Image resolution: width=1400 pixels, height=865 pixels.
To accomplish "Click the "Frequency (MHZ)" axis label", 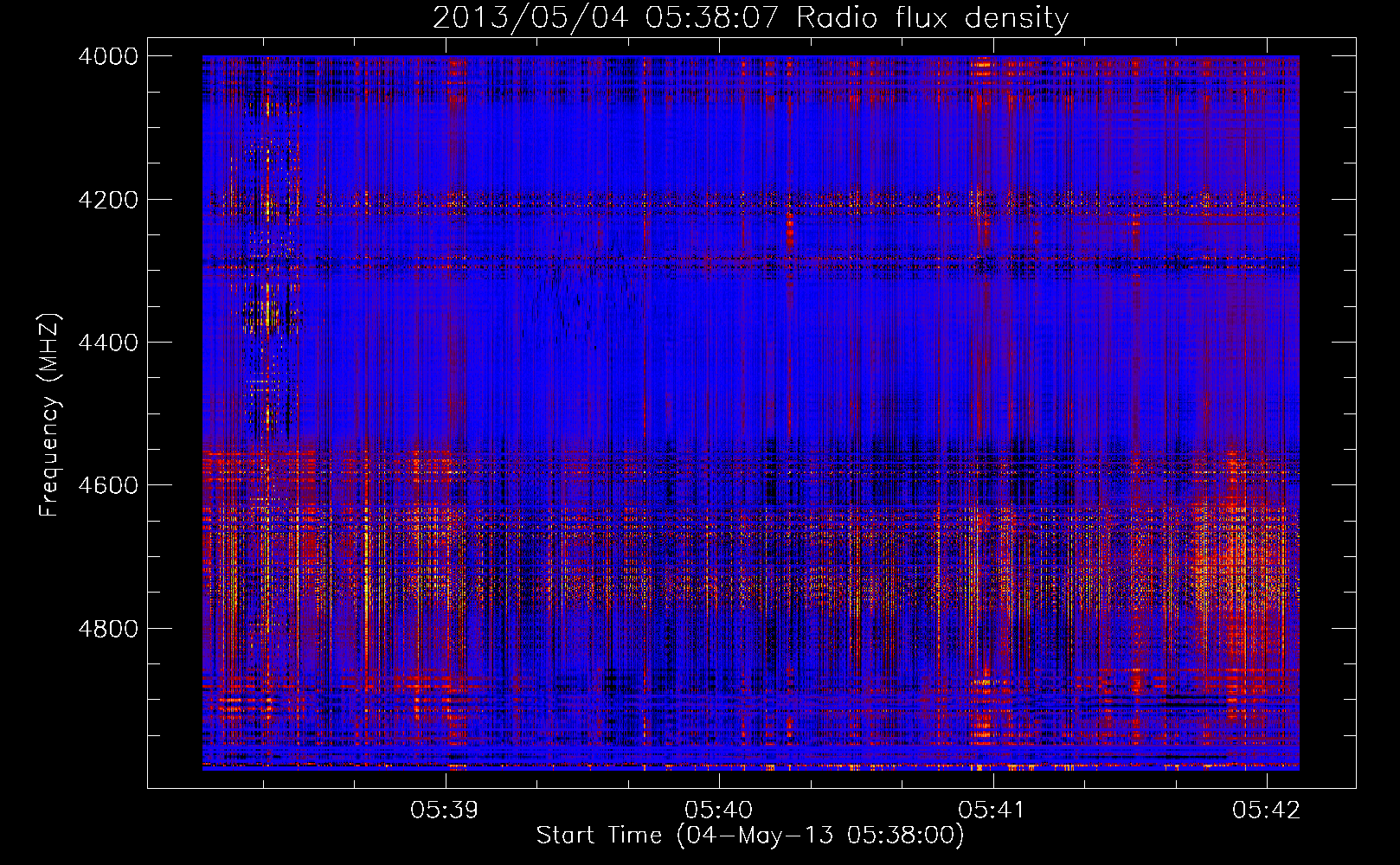I will click(x=50, y=415).
